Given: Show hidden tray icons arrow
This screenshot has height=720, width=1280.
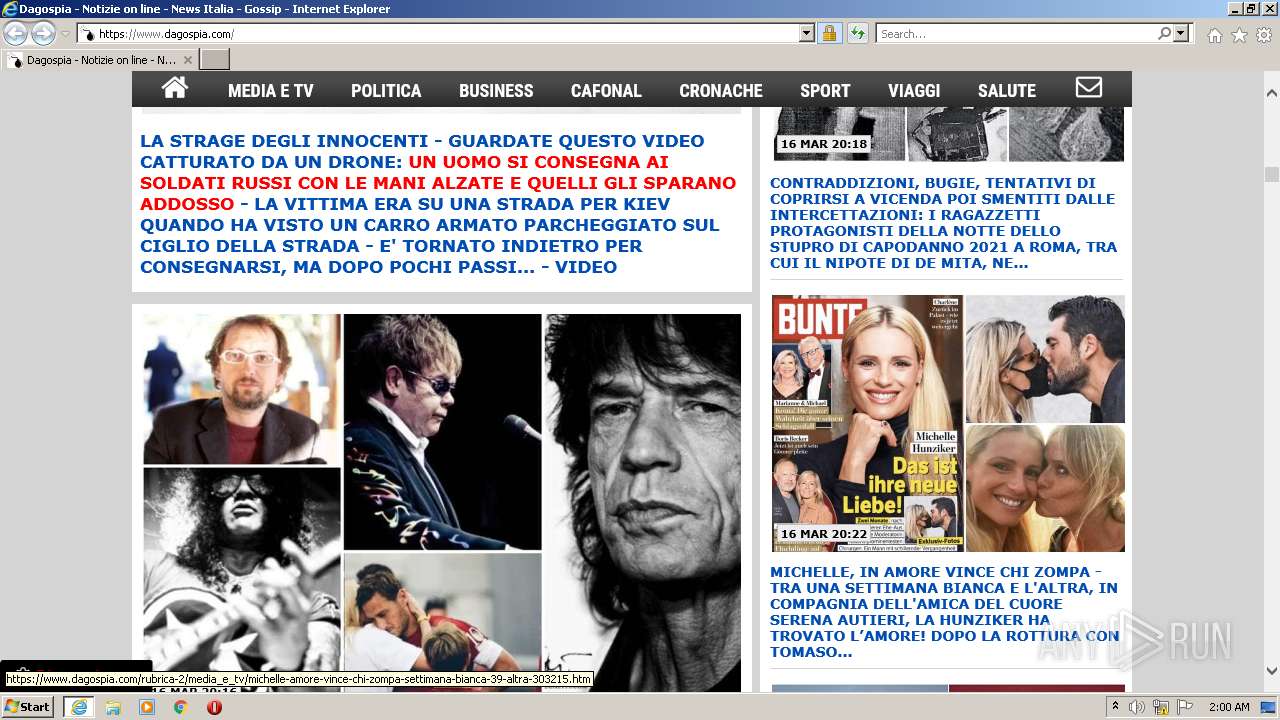Looking at the screenshot, I should click(1116, 707).
